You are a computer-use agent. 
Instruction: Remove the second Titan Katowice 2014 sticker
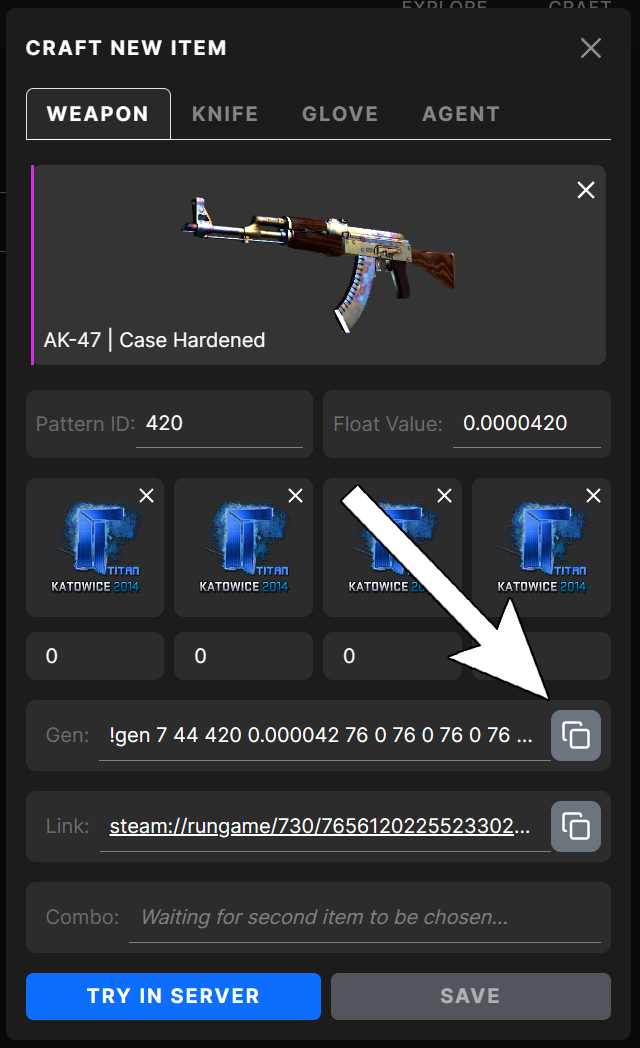pos(295,495)
